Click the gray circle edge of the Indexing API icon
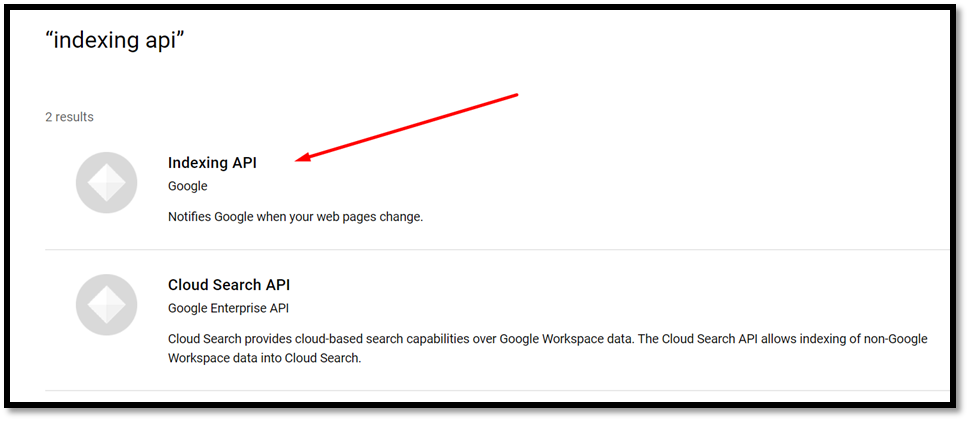969x421 pixels. click(78, 182)
